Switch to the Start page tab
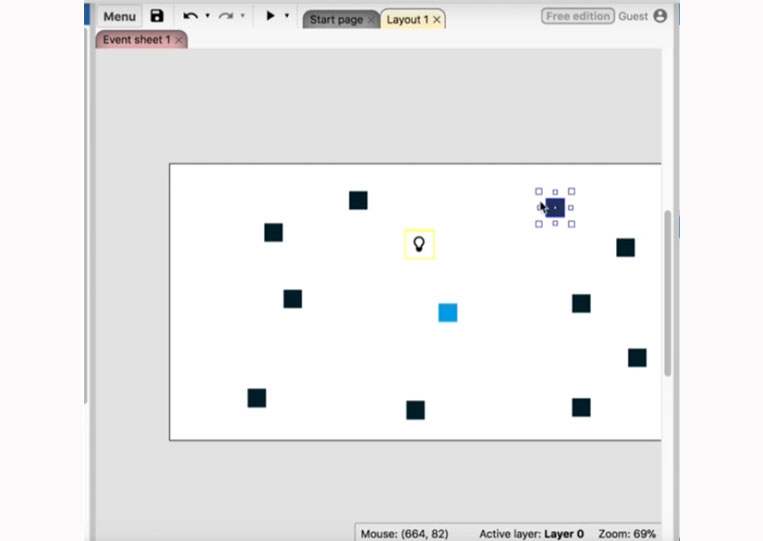 pos(336,19)
